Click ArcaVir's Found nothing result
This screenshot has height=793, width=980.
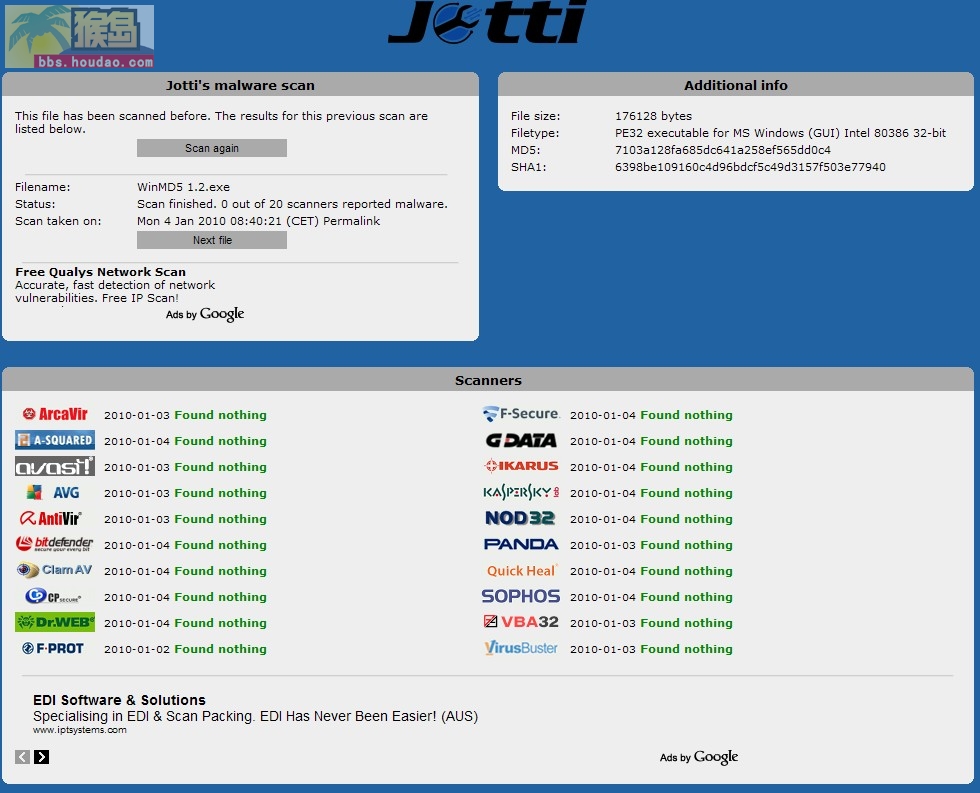[x=220, y=415]
